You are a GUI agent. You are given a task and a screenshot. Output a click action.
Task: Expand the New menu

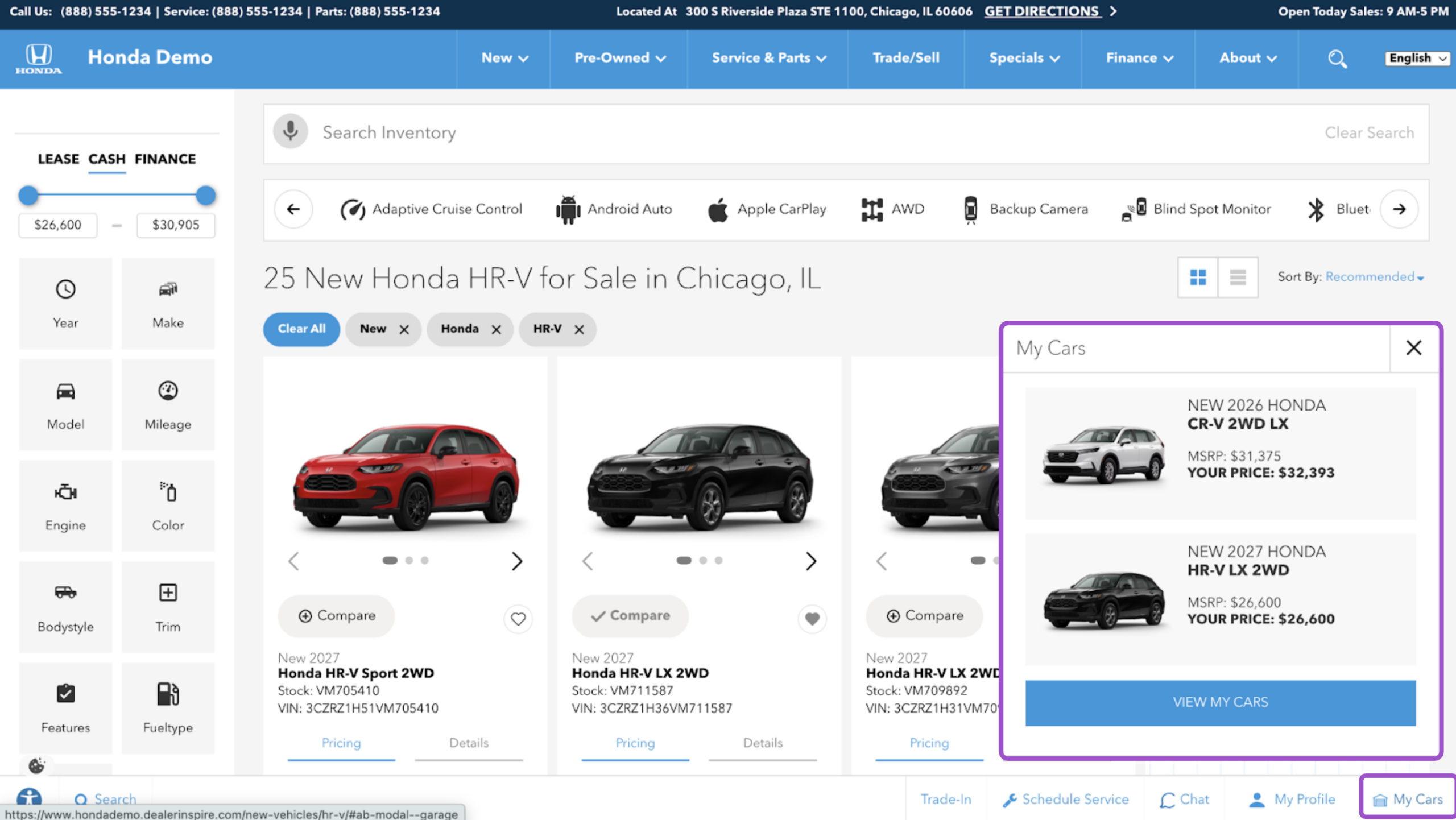[x=504, y=58]
